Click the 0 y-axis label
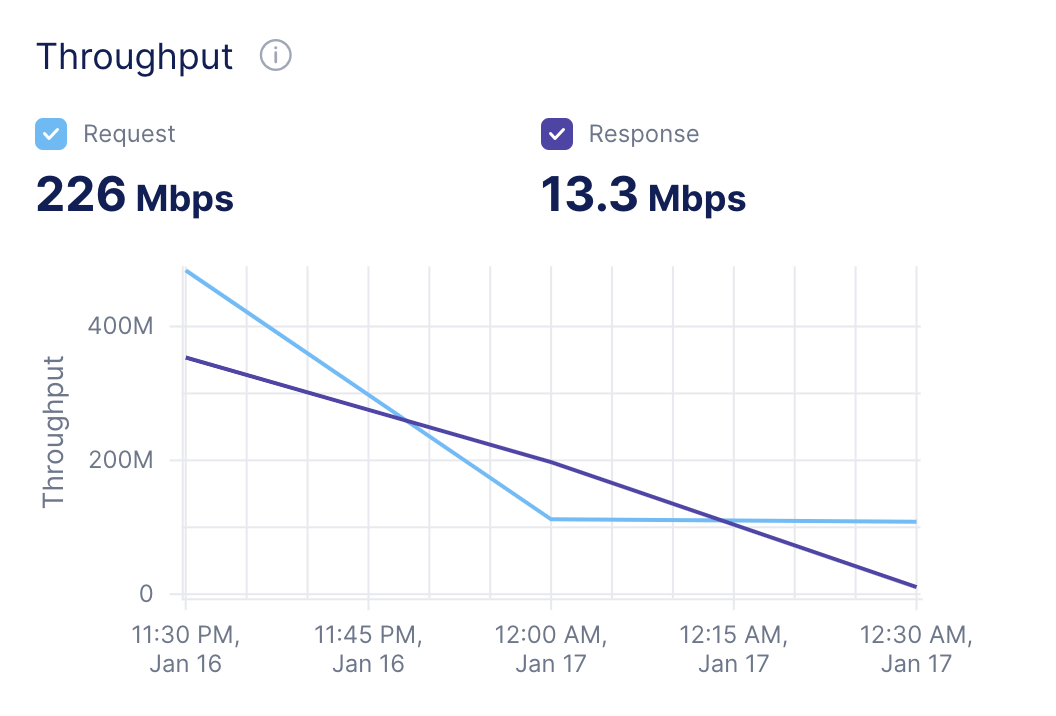 pos(146,594)
